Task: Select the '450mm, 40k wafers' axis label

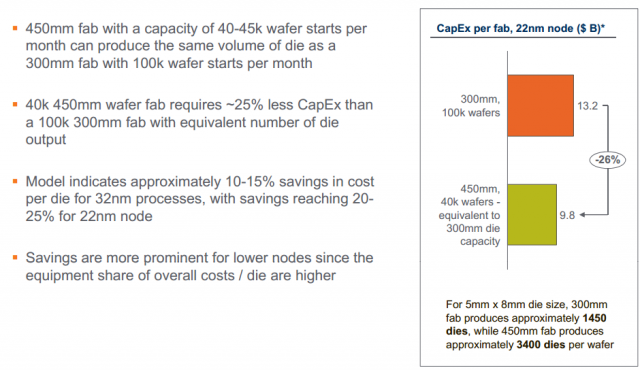Action: pyautogui.click(x=469, y=215)
